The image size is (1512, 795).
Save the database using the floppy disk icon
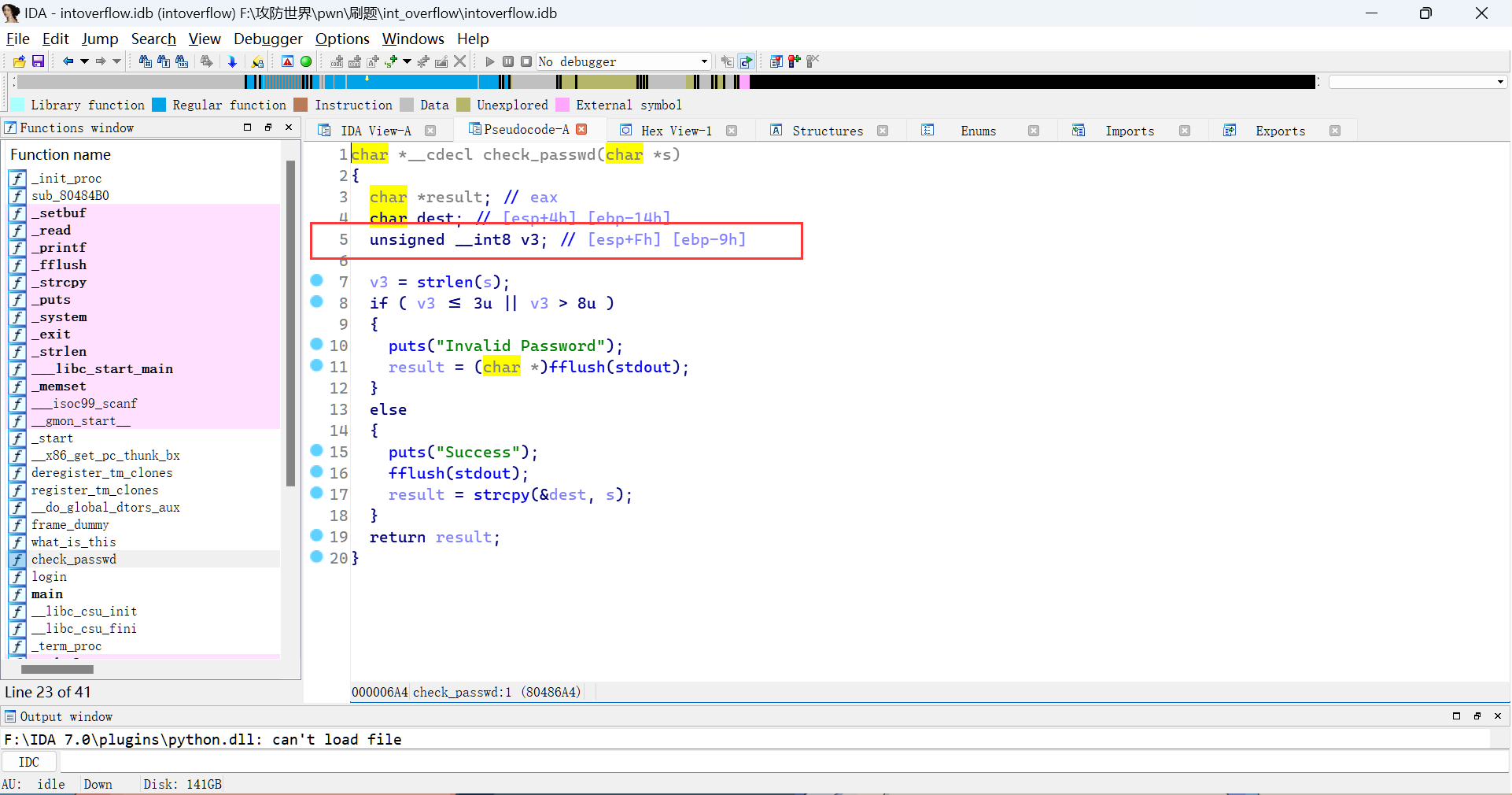38,61
